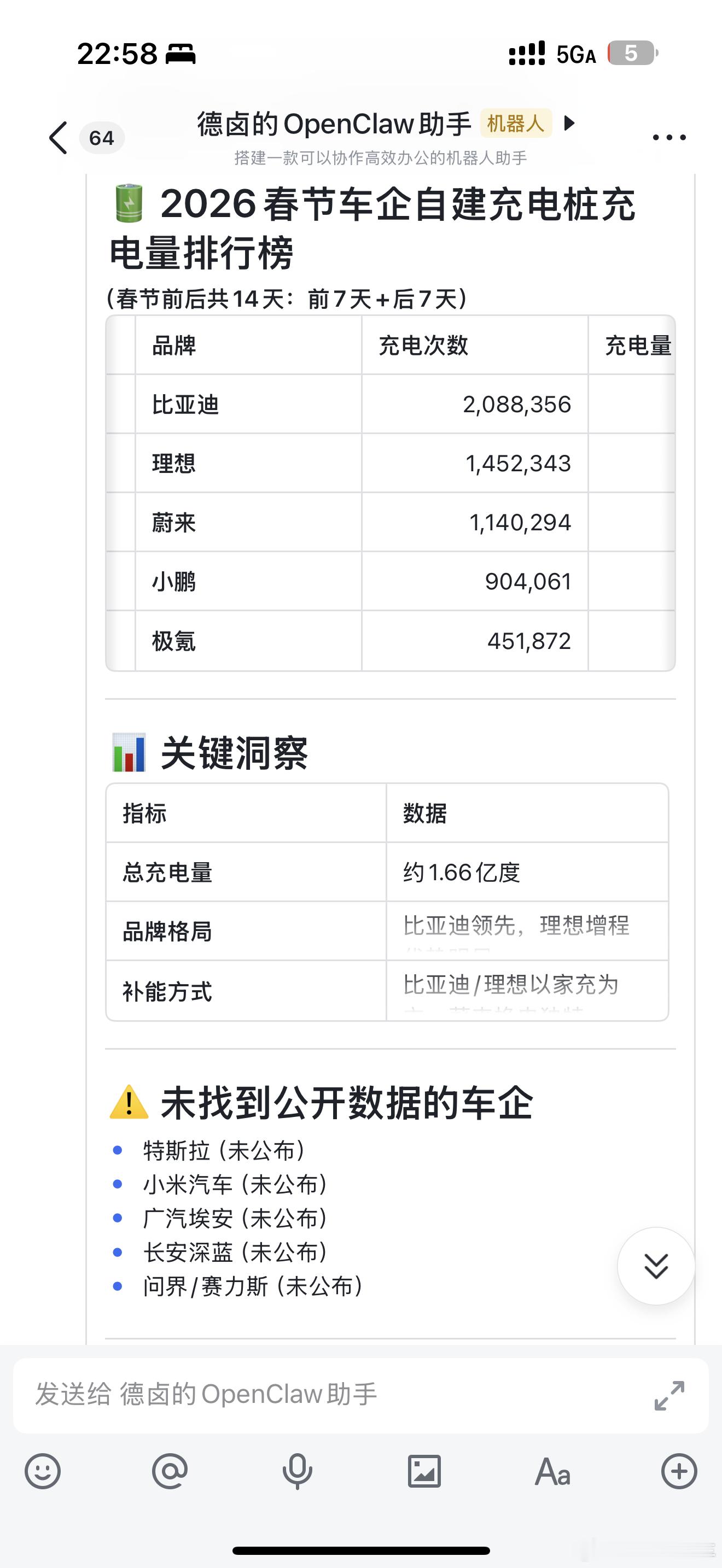722x1568 pixels.
Task: Select the 理想 brand cell
Action: 248,463
